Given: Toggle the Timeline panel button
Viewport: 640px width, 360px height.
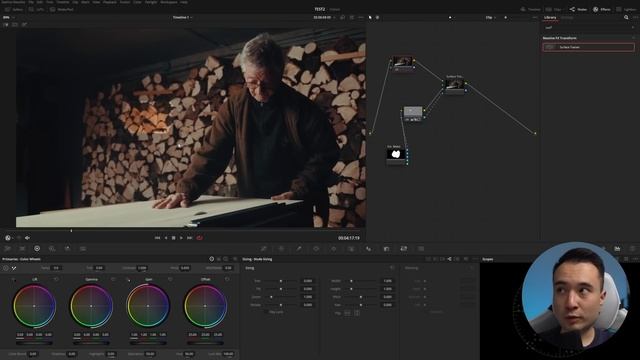Looking at the screenshot, I should coord(530,9).
